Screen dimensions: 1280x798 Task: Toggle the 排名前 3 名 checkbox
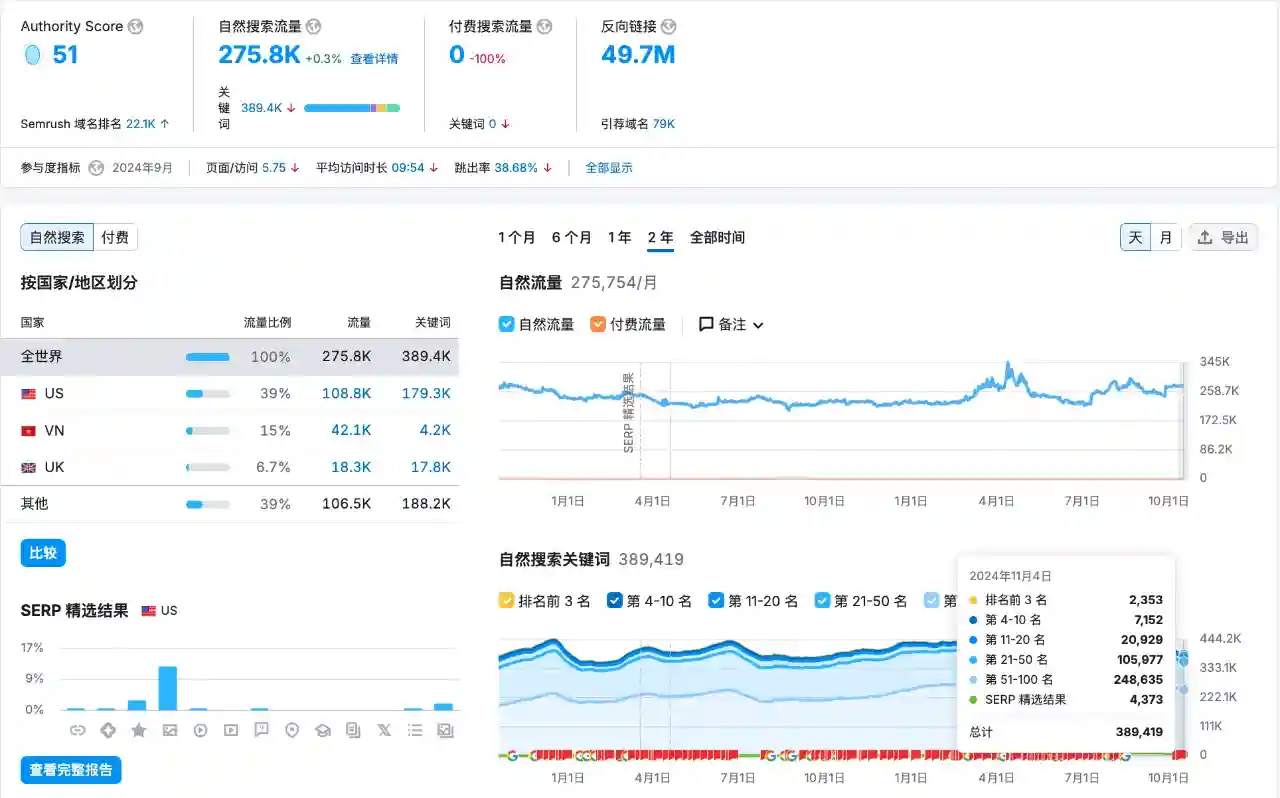(x=507, y=601)
